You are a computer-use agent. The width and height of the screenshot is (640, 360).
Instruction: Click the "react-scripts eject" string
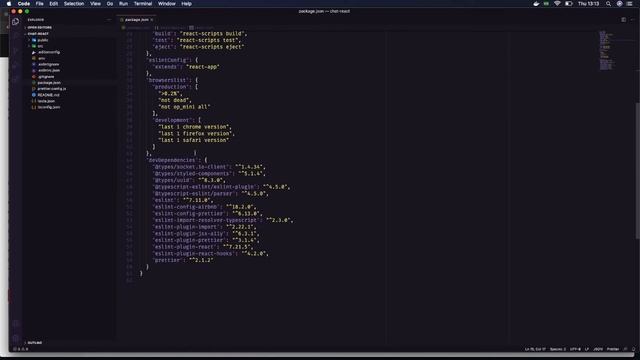coord(212,47)
